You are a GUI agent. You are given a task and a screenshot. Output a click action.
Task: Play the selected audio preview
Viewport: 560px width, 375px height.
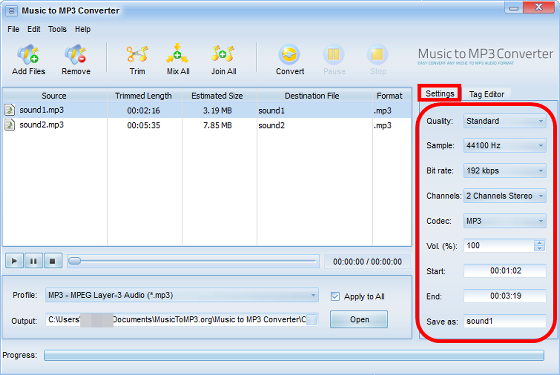point(14,261)
